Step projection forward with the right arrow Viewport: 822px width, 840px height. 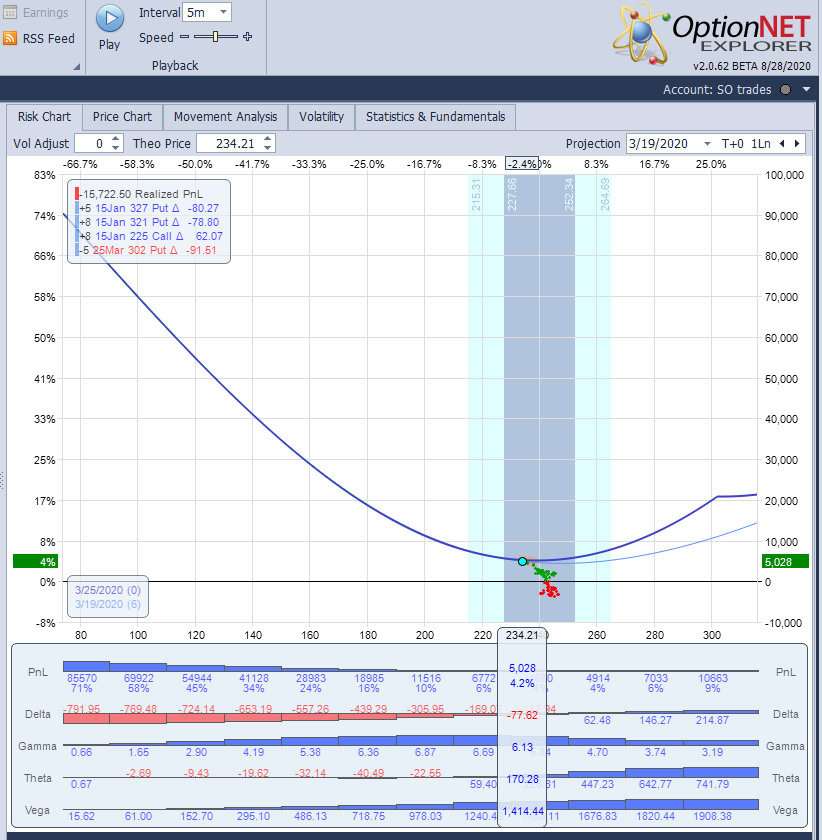797,144
